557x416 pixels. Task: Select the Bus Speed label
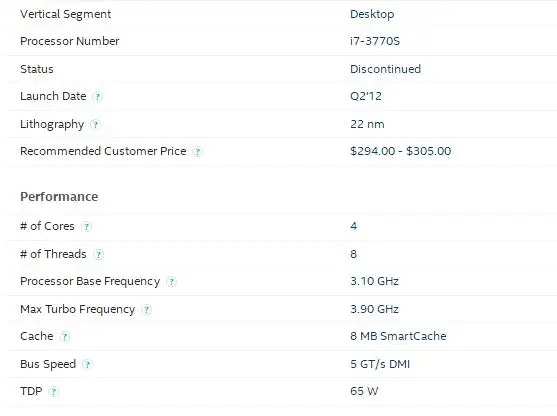pyautogui.click(x=48, y=364)
